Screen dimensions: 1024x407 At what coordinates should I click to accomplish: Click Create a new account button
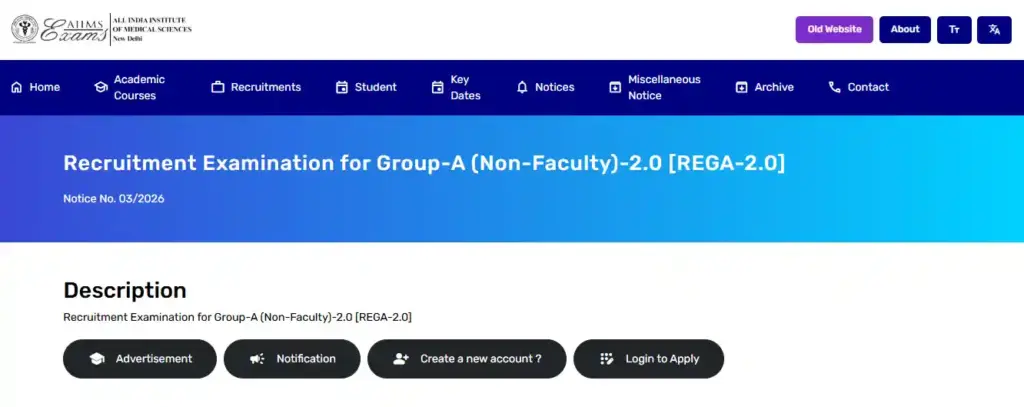pos(467,359)
